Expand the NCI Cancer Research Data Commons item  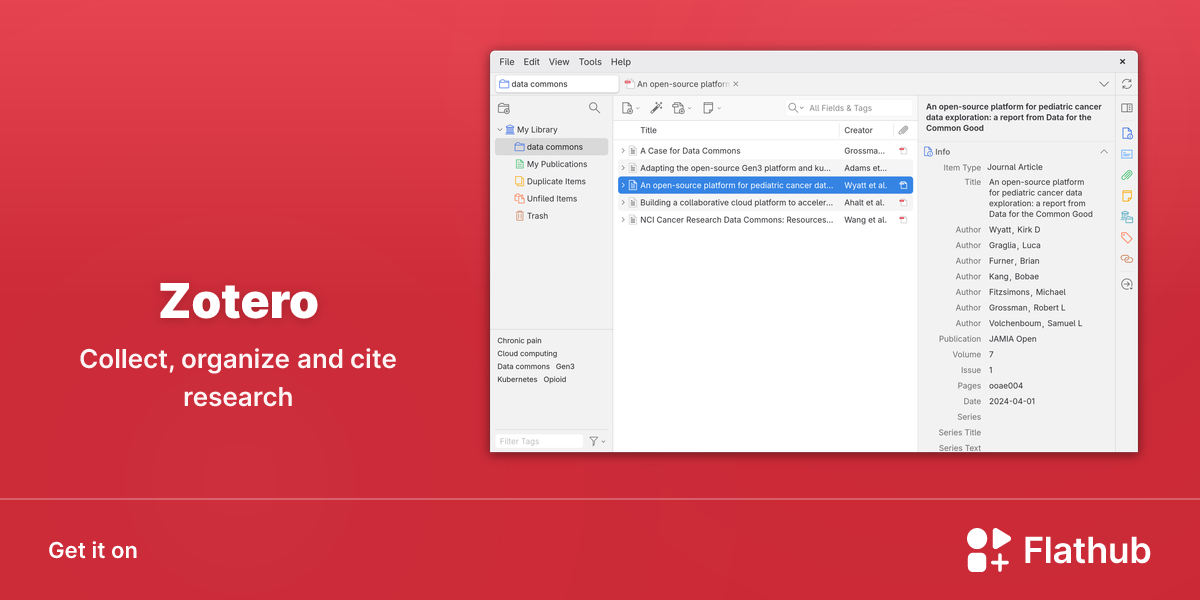coord(623,219)
